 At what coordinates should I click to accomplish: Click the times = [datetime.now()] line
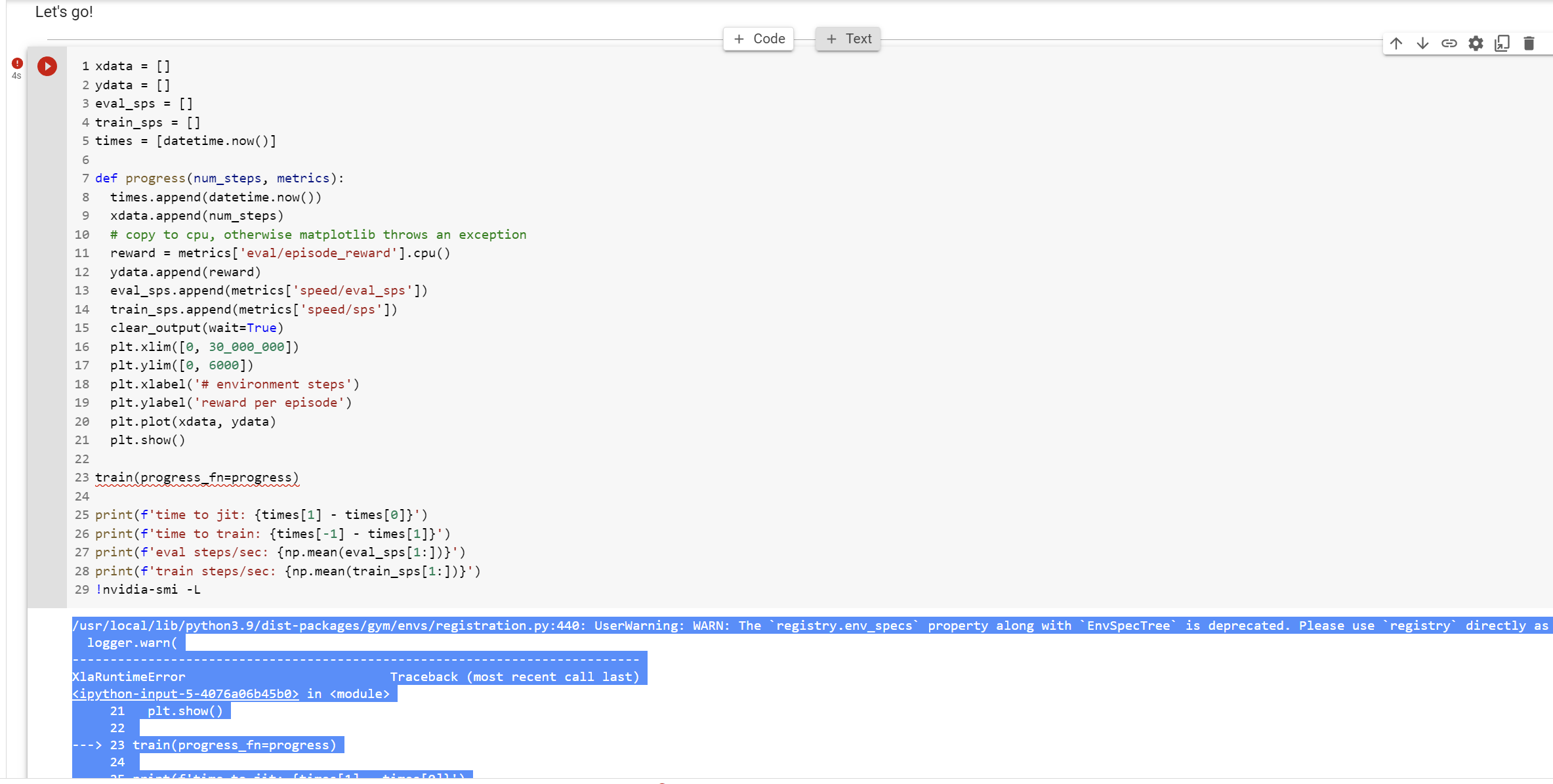tap(186, 141)
